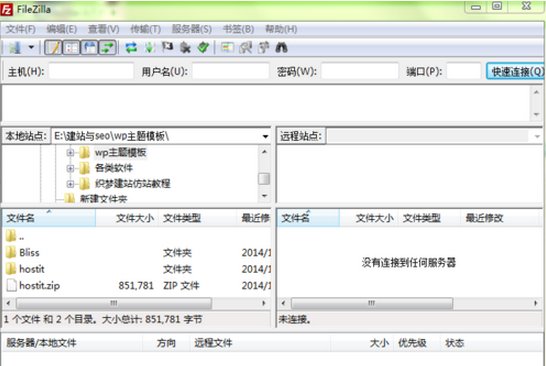Open the Site Manager icon
The width and height of the screenshot is (546, 366).
pyautogui.click(x=15, y=47)
